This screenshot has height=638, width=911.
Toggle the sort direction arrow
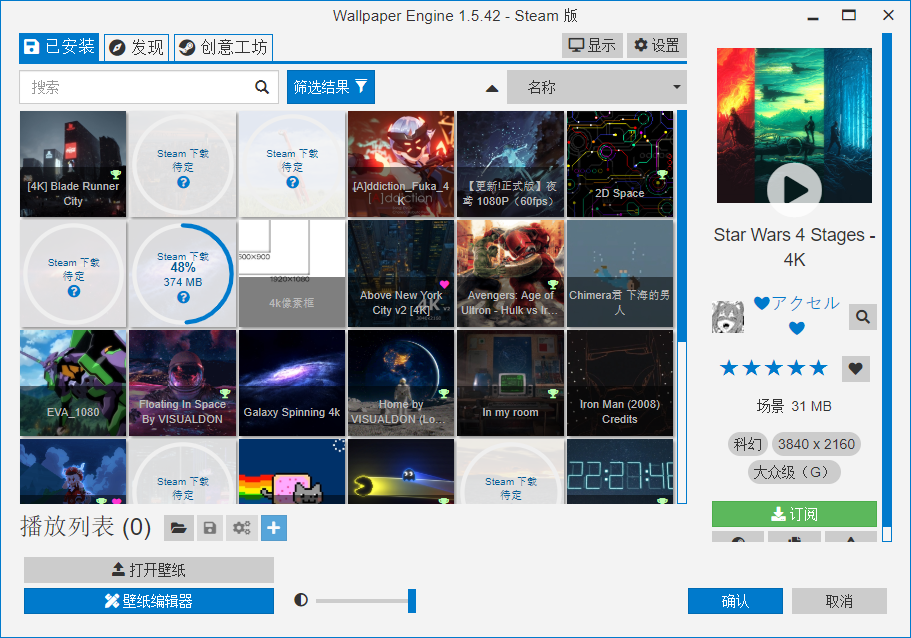click(x=492, y=88)
